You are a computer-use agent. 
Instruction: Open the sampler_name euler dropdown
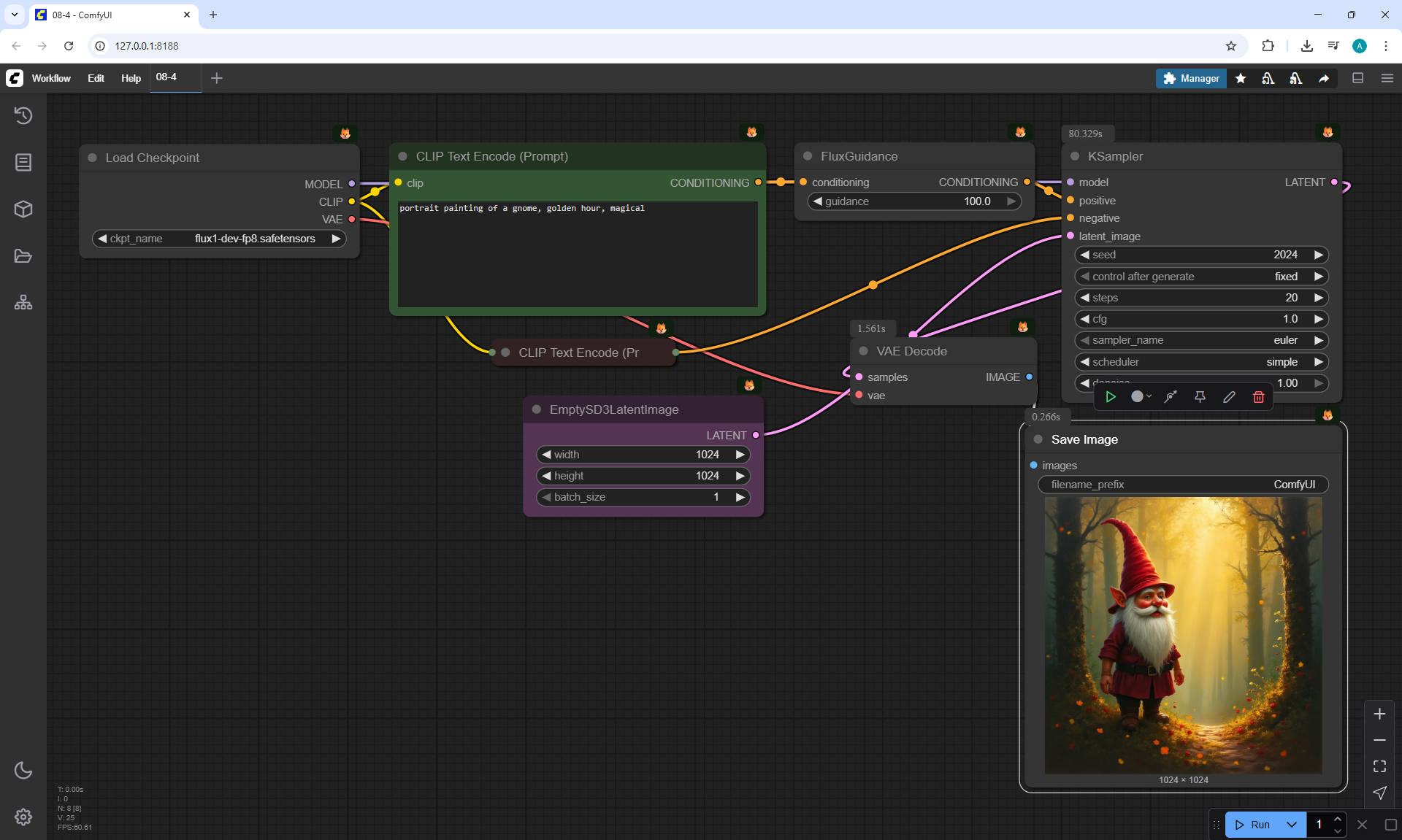(x=1200, y=340)
